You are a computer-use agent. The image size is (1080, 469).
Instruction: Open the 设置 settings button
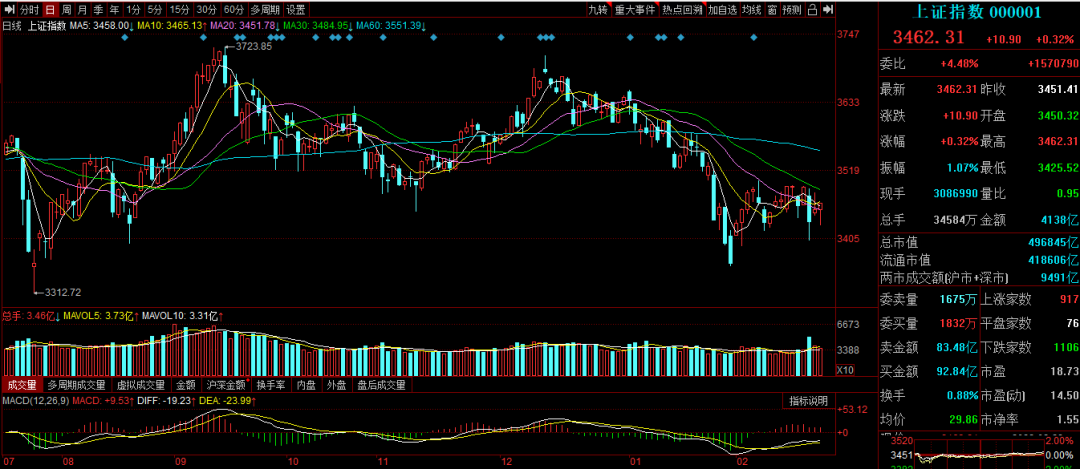coord(296,10)
